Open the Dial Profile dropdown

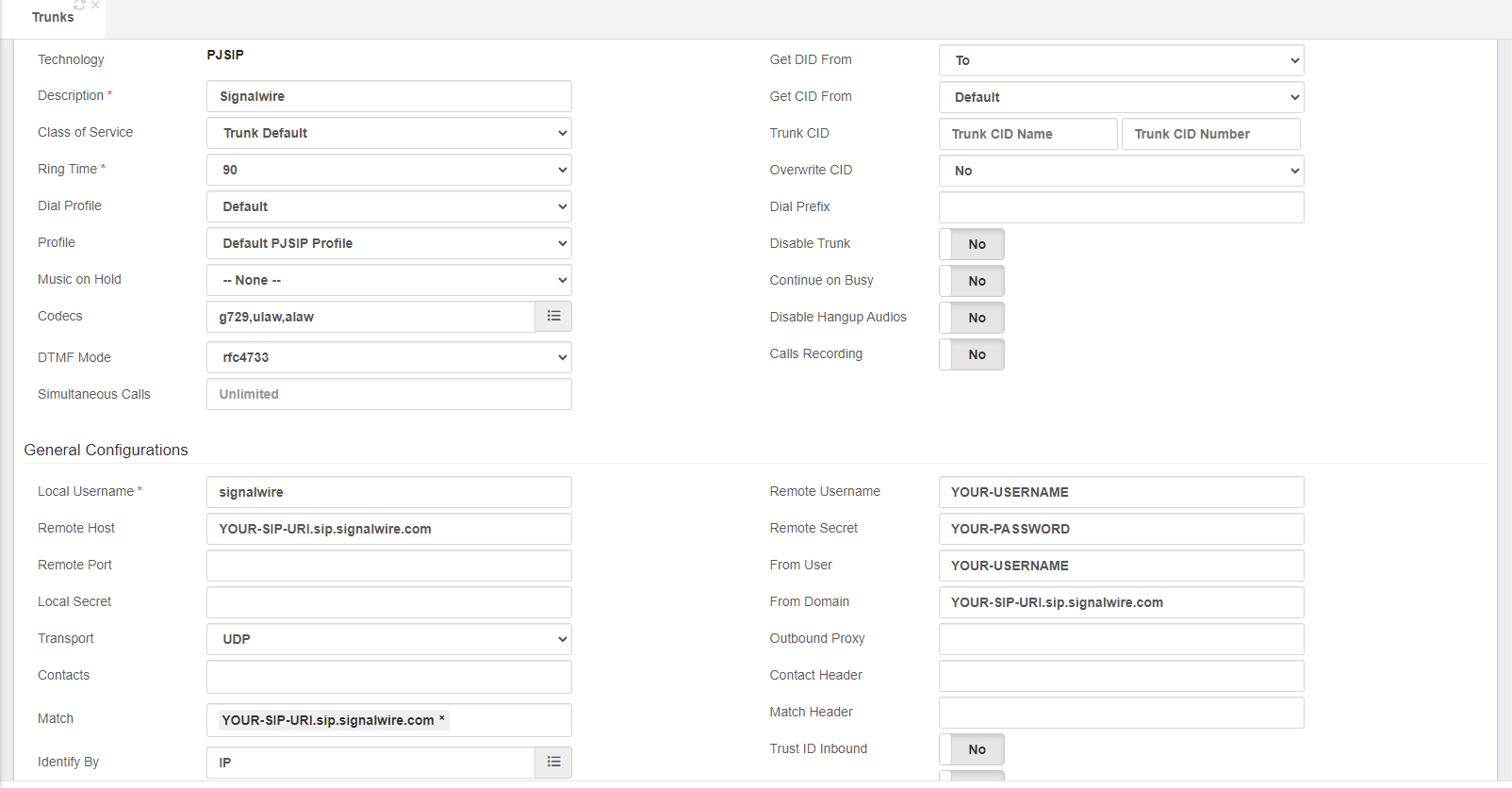[x=389, y=206]
